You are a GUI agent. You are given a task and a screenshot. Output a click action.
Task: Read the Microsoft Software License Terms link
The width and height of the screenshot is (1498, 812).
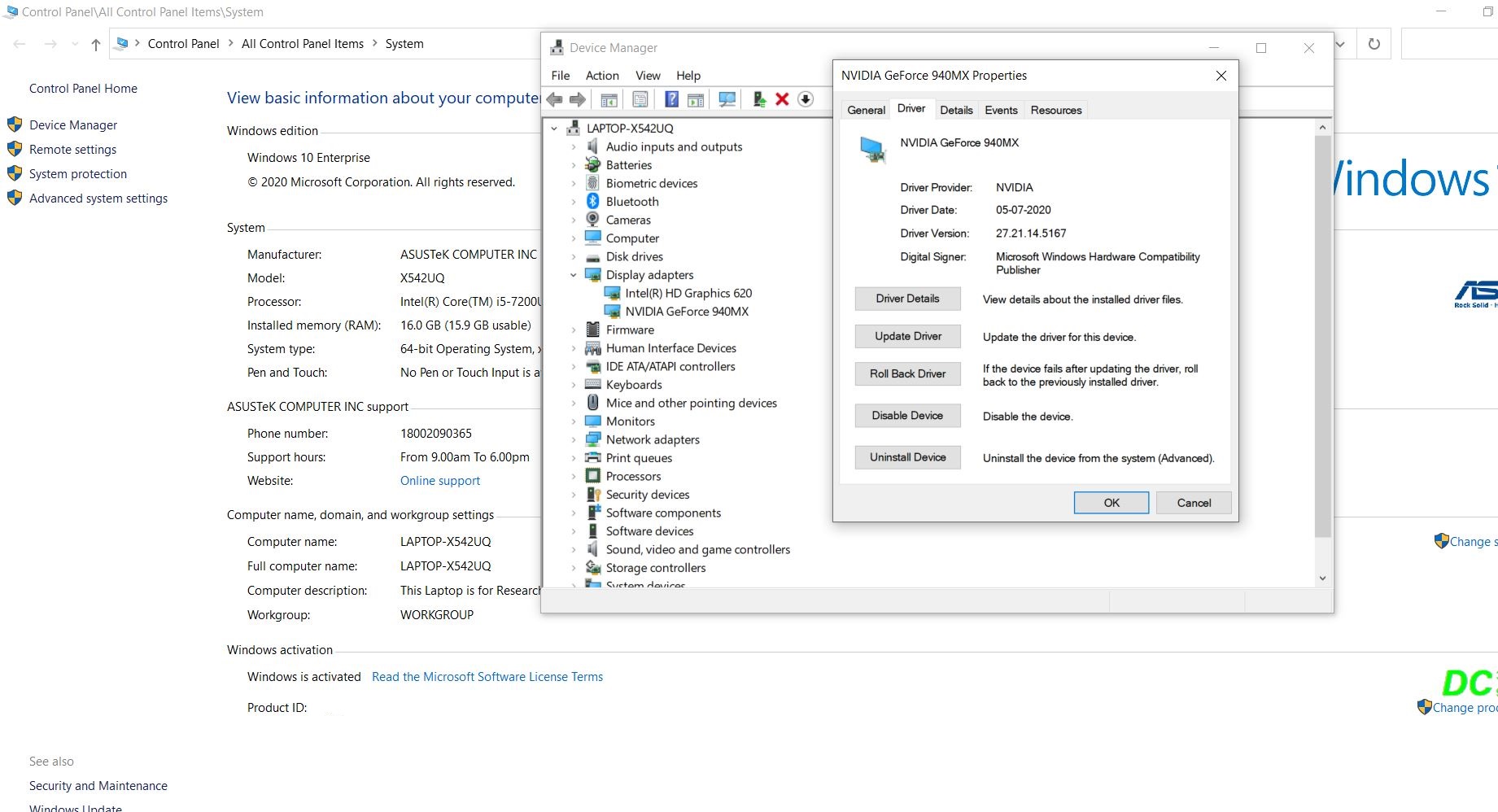(487, 677)
